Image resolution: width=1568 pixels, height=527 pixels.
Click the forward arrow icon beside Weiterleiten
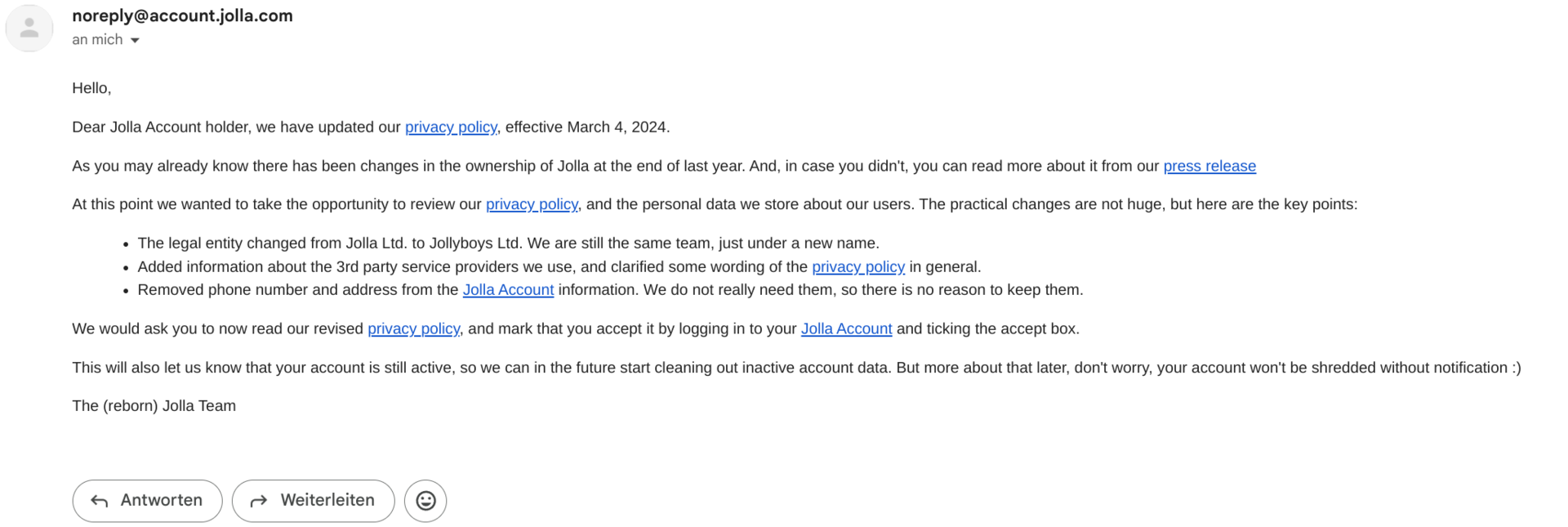point(259,501)
